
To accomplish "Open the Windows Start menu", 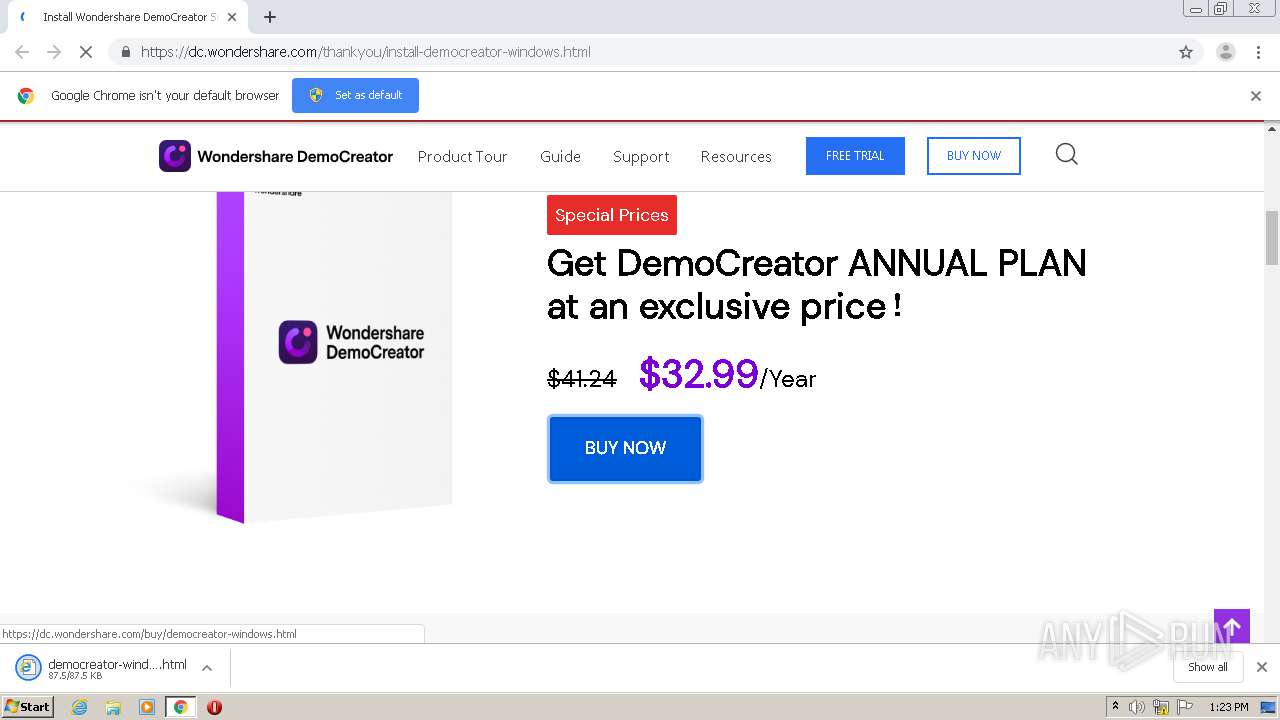I will point(27,707).
